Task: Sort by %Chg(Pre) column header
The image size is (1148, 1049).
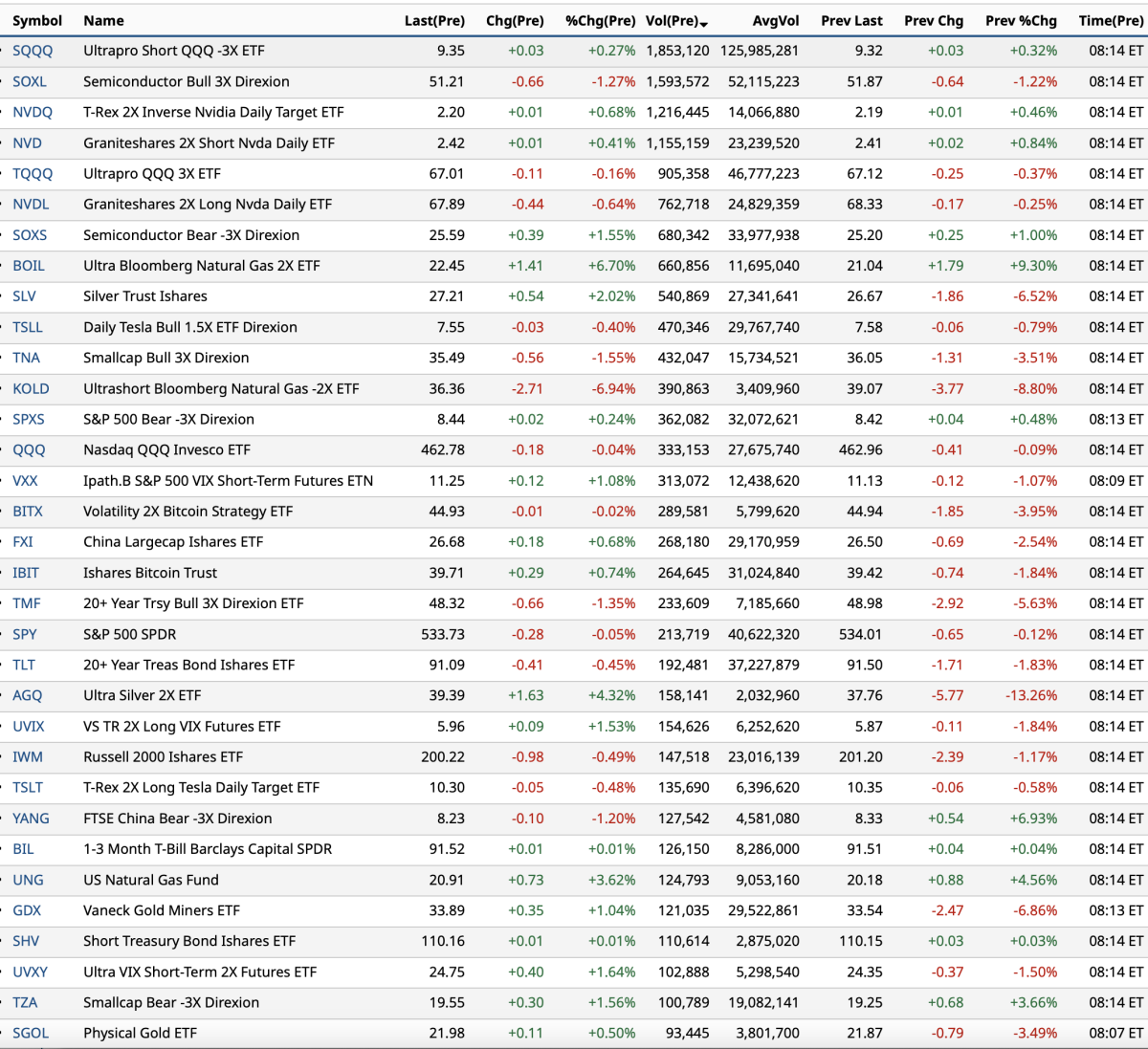Action: point(600,21)
